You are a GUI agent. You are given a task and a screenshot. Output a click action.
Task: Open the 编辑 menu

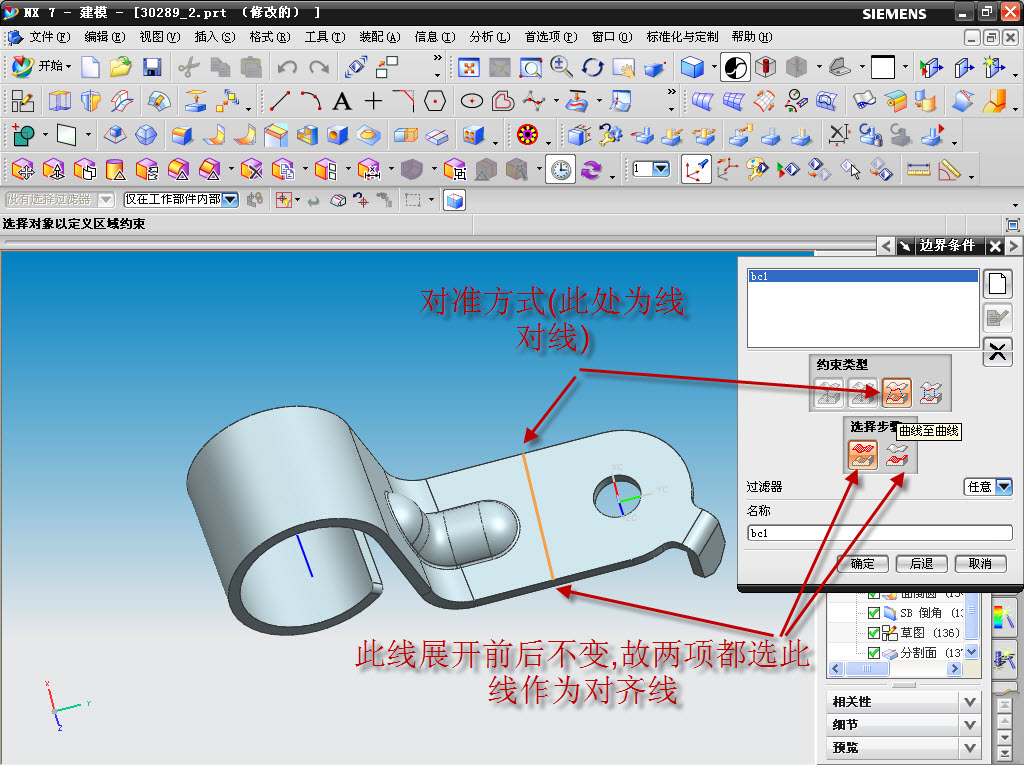pos(104,37)
